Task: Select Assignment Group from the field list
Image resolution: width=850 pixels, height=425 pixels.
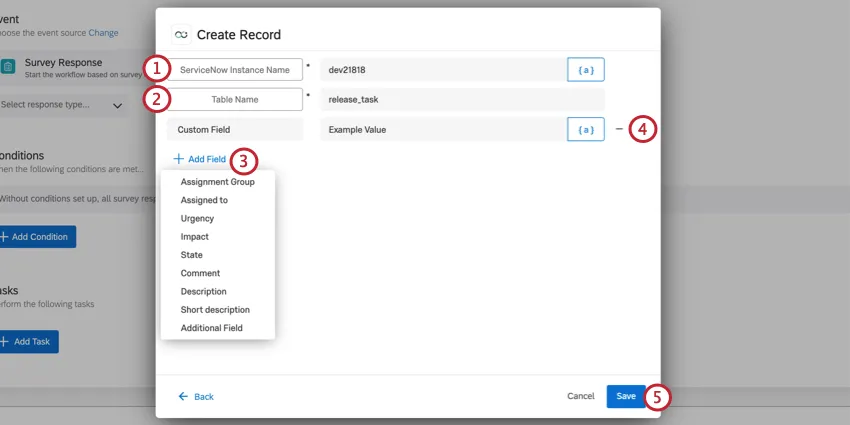Action: 217,182
